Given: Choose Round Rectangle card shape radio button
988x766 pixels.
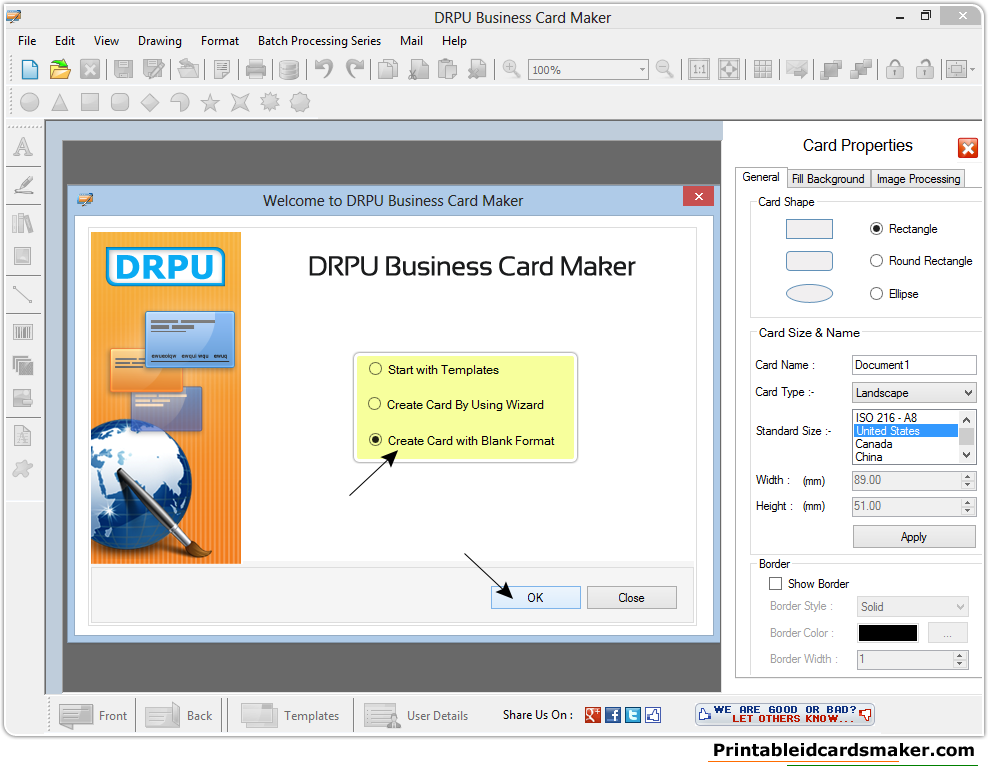Looking at the screenshot, I should [876, 261].
